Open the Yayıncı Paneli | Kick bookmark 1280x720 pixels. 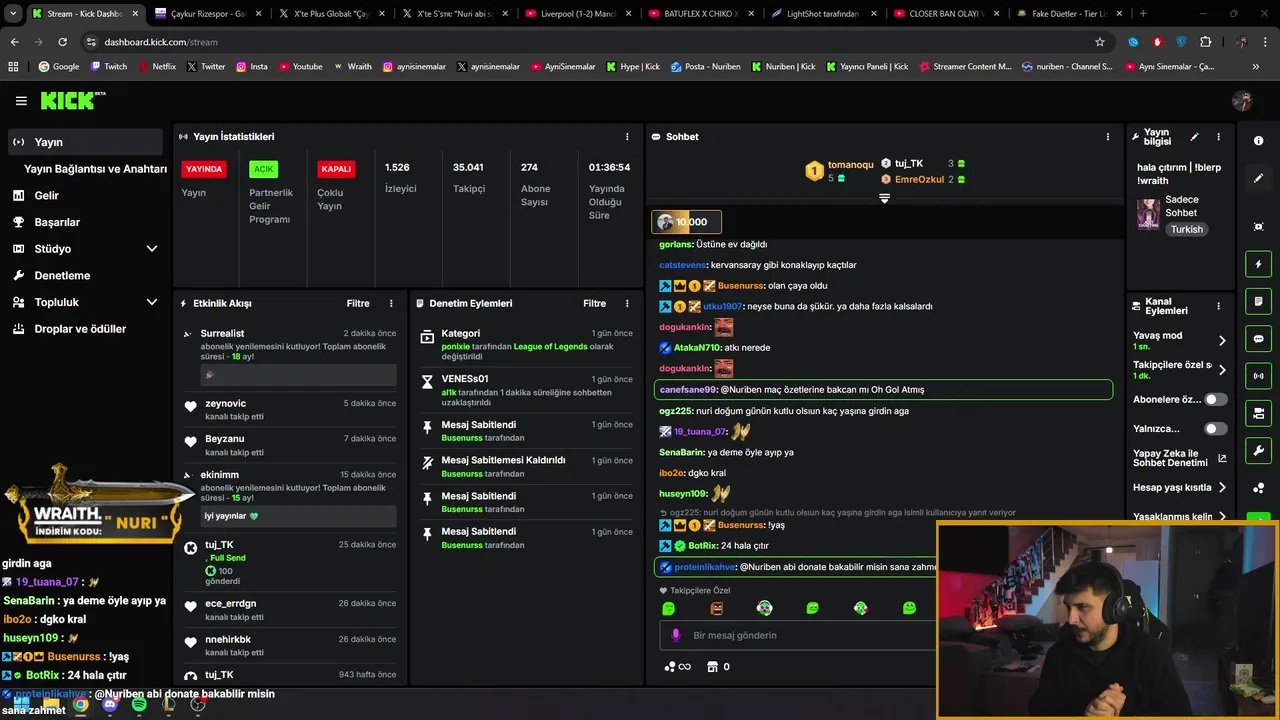867,66
